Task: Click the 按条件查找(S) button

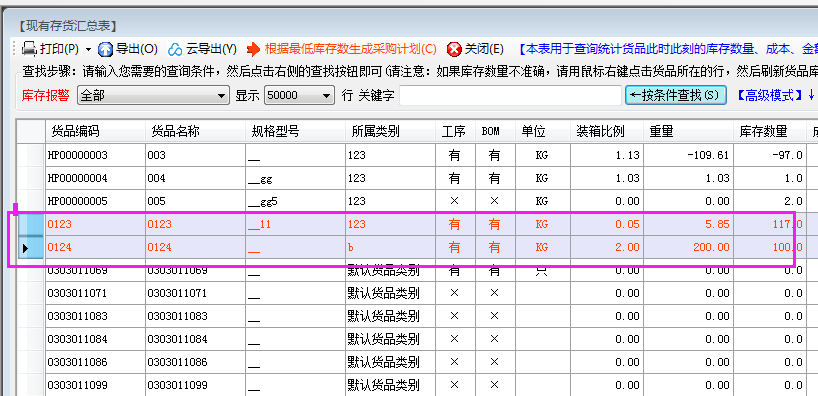Action: [676, 95]
